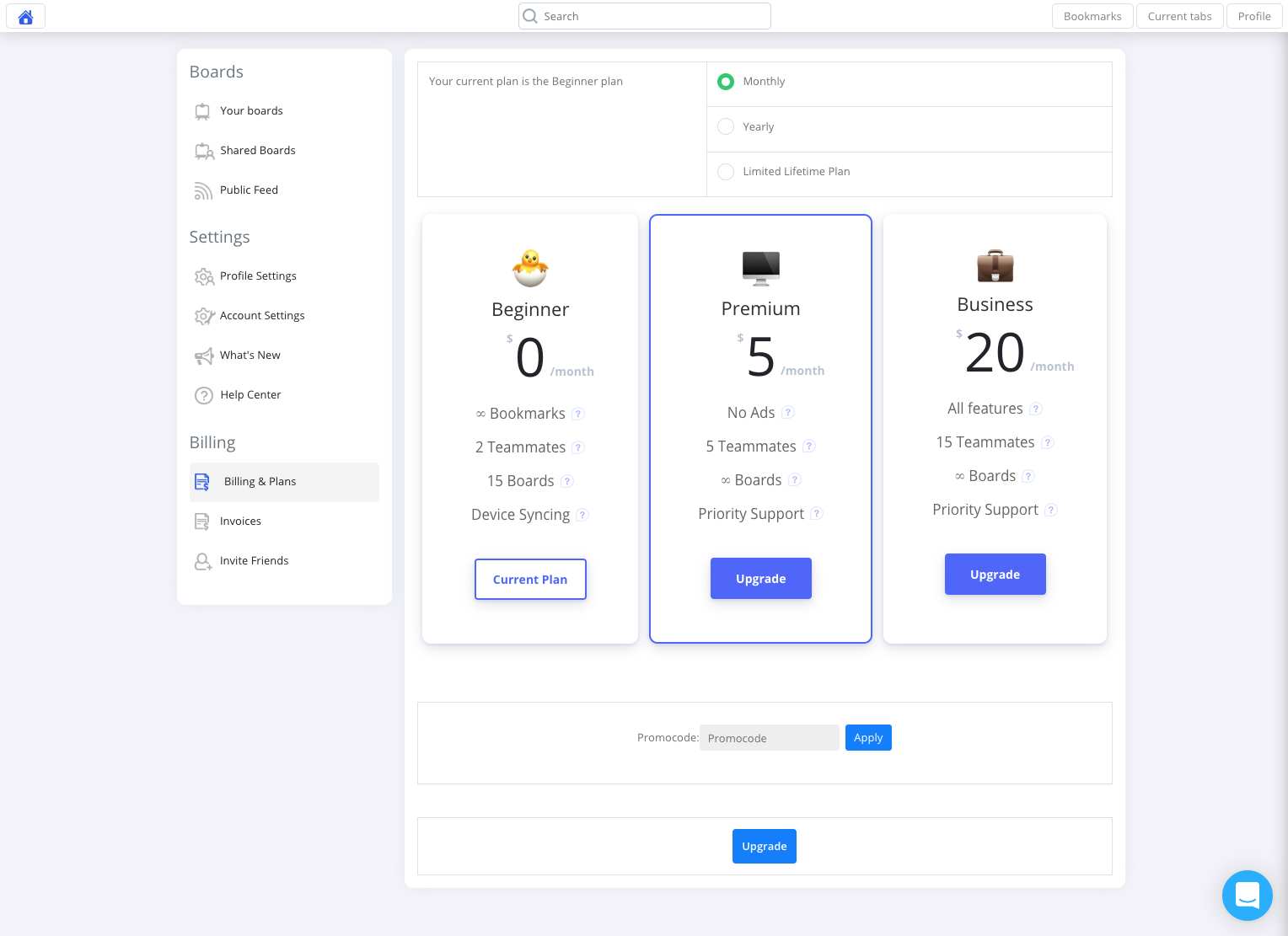This screenshot has width=1288, height=936.
Task: Upgrade to the Business plan
Action: (x=996, y=575)
